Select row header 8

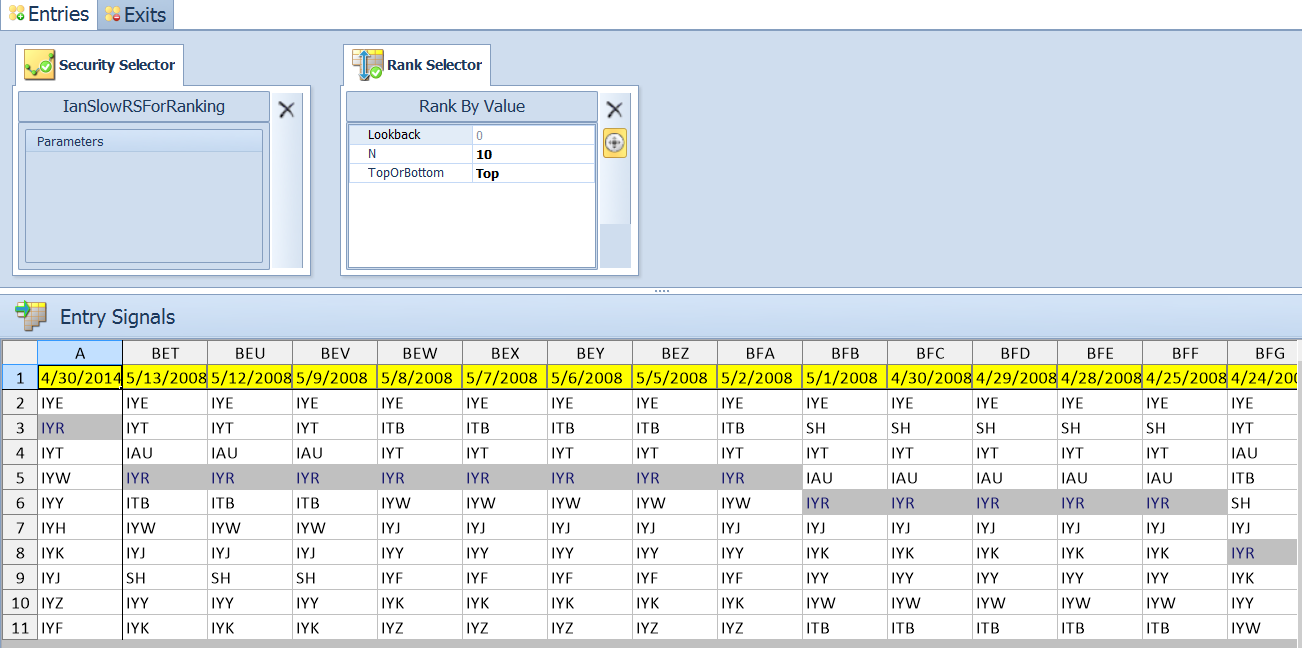(x=20, y=553)
